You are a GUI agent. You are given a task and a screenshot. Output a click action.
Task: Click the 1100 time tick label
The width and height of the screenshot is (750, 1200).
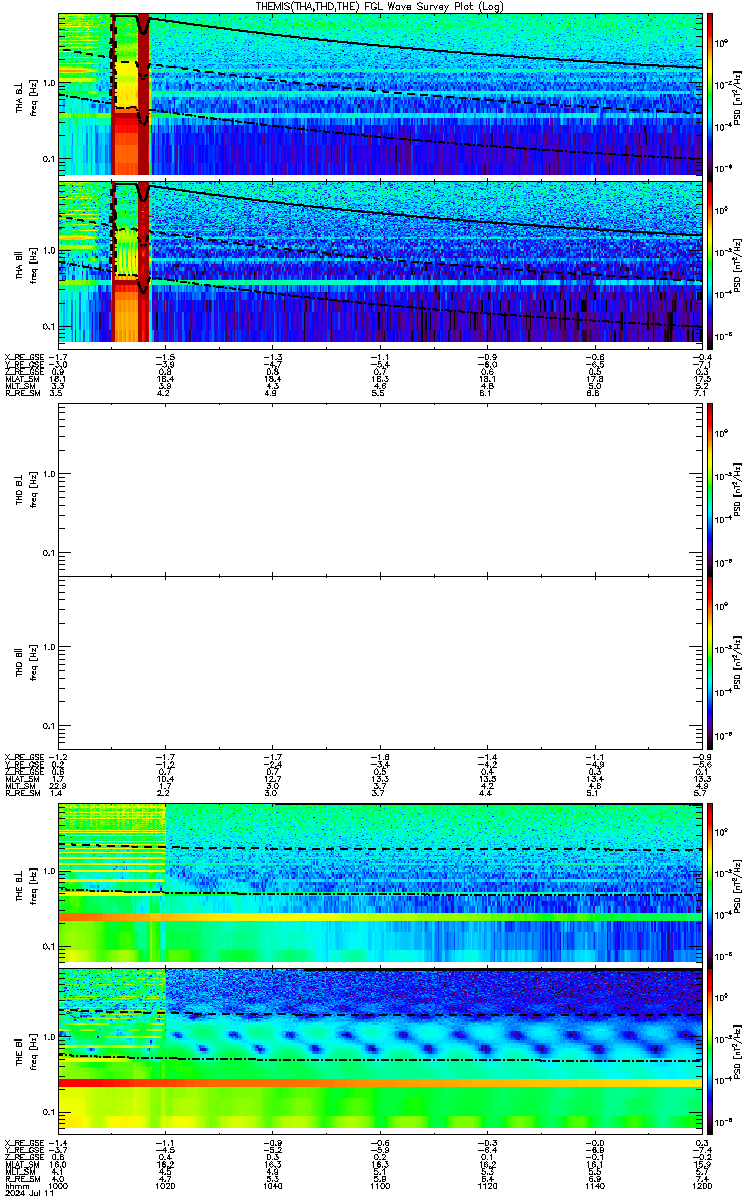379,1185
